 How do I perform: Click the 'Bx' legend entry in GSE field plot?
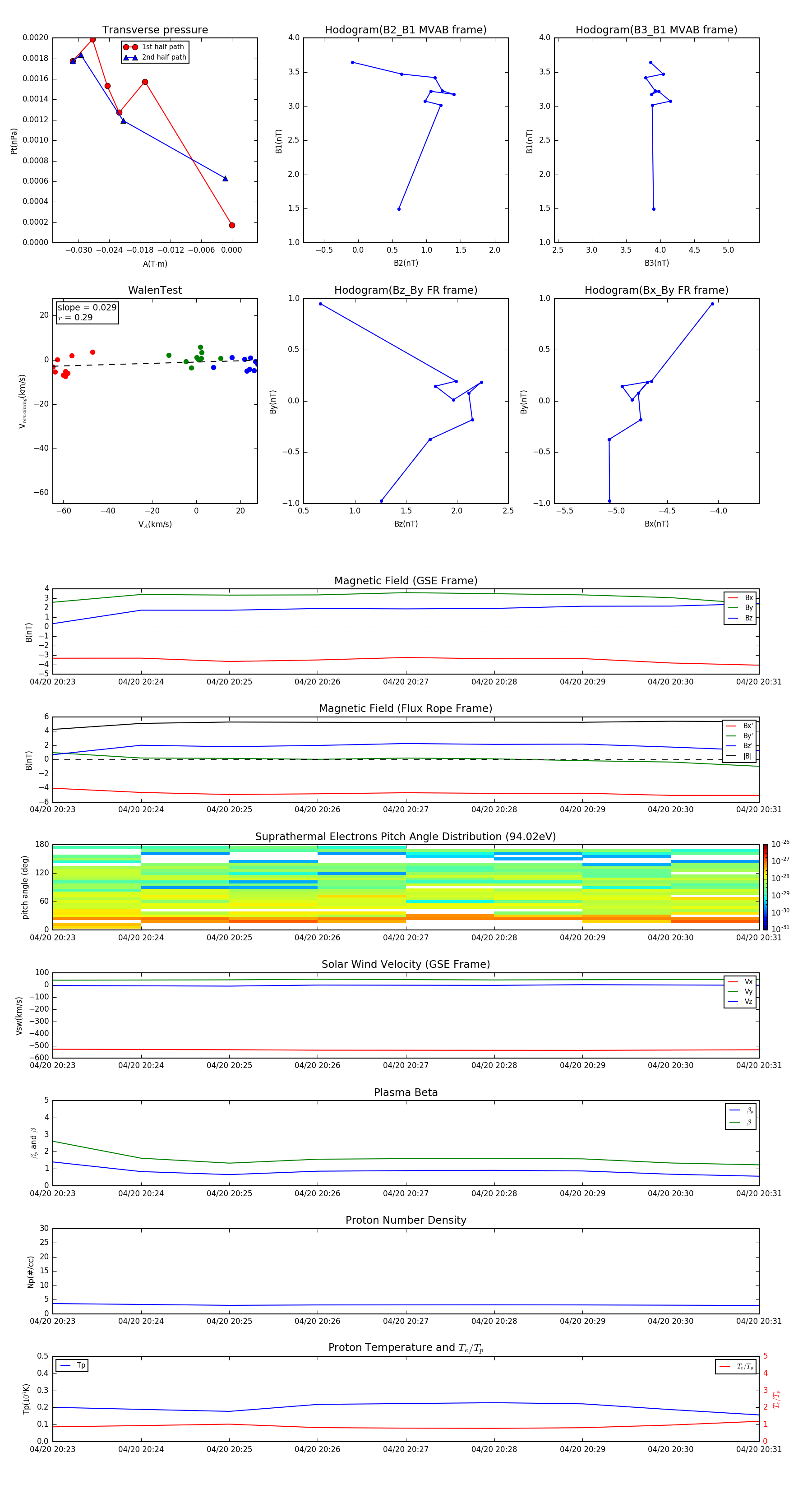click(740, 598)
